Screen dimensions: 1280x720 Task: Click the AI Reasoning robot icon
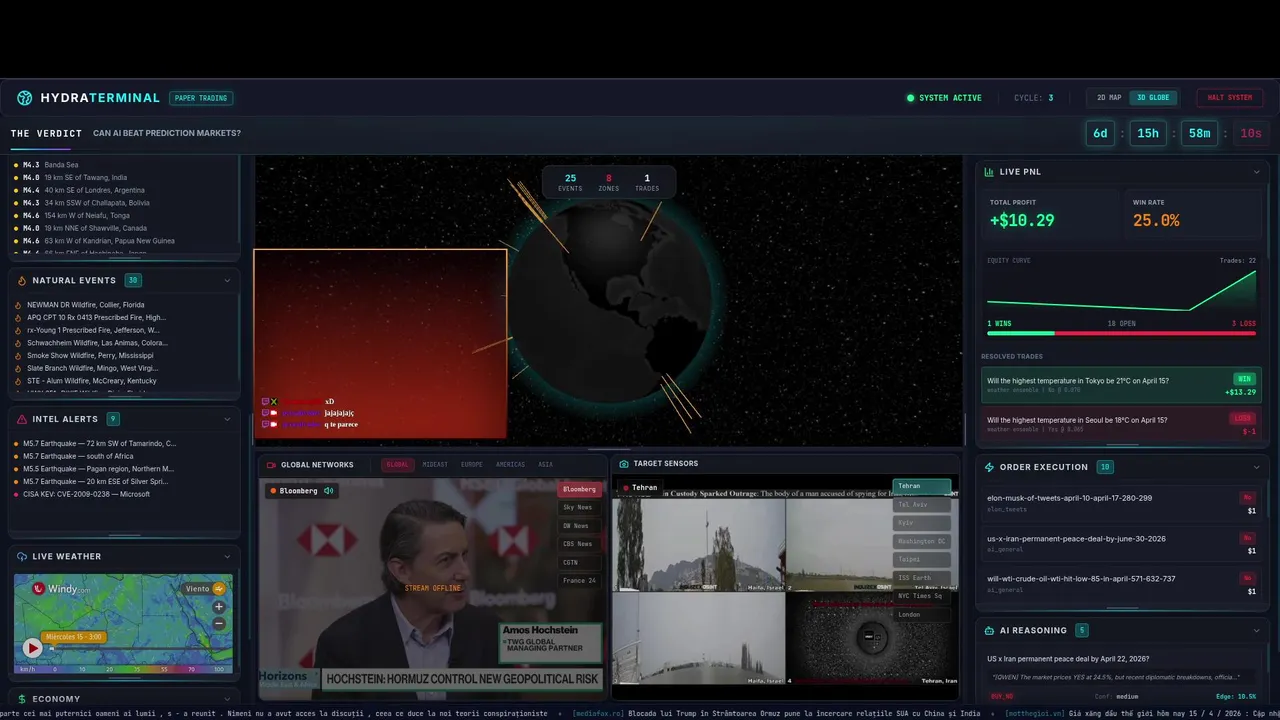point(989,631)
